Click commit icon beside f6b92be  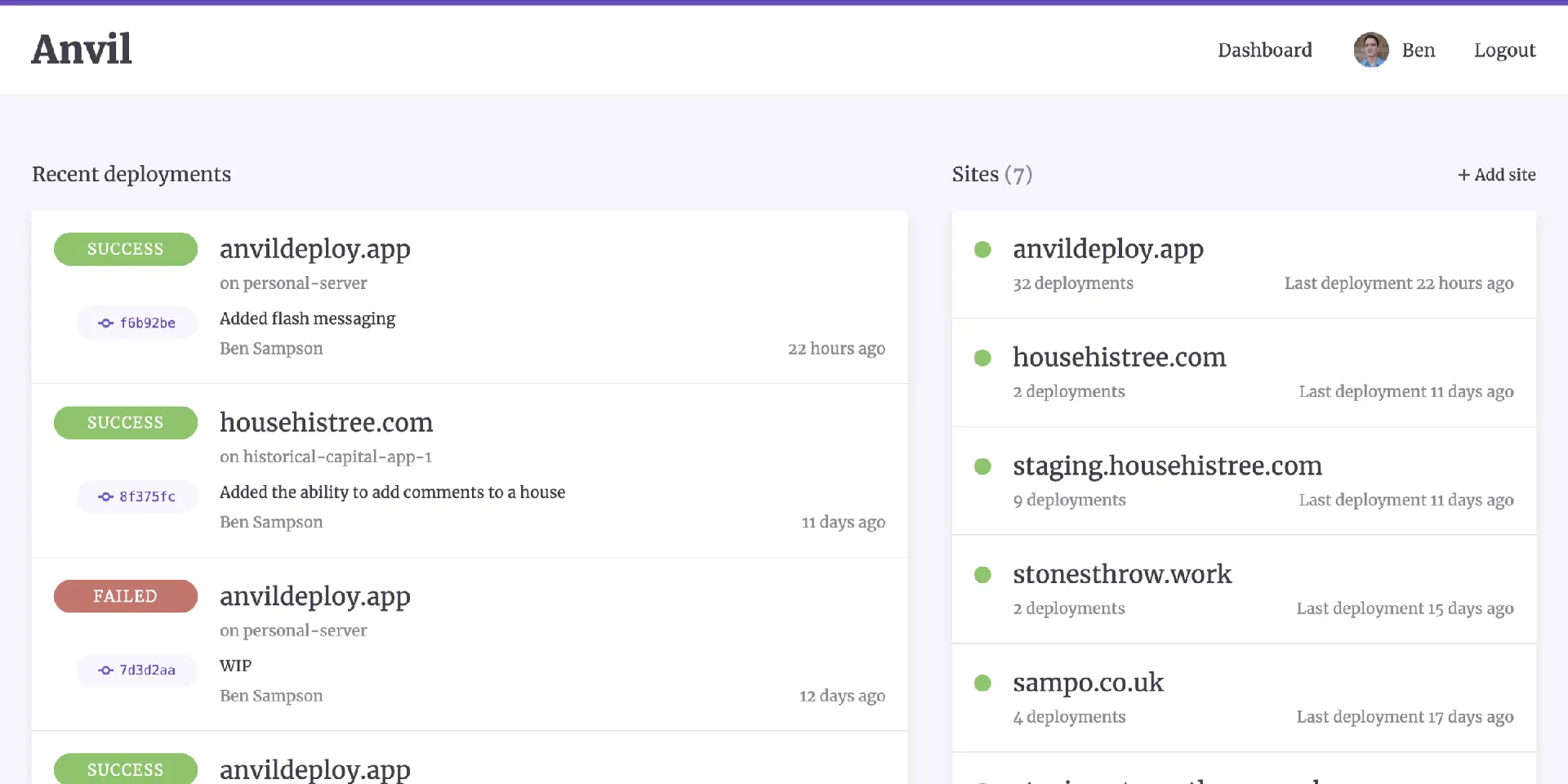click(x=105, y=323)
